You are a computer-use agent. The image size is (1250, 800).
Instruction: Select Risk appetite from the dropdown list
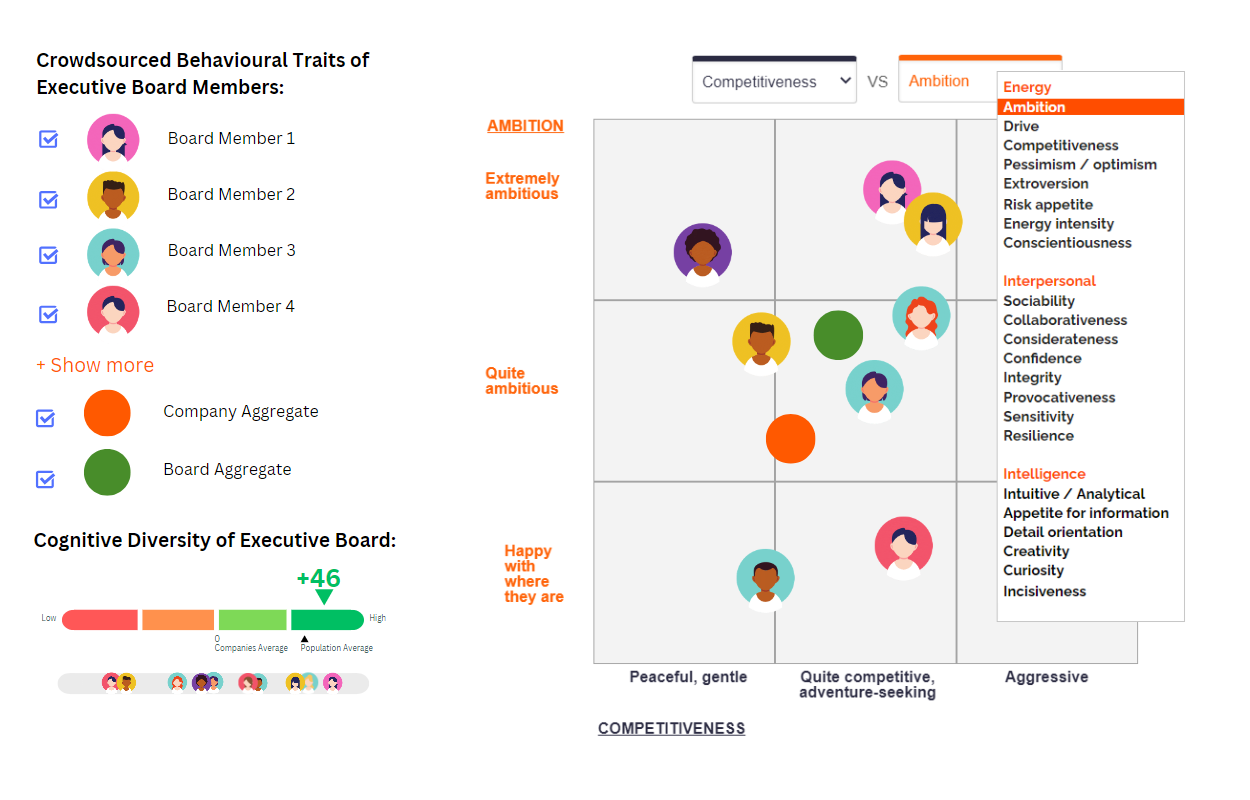(x=1048, y=204)
